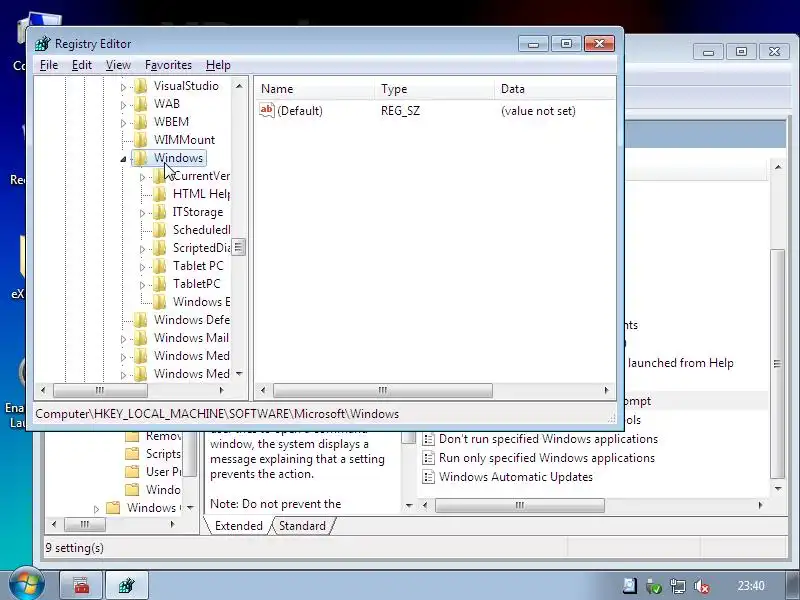Select the WIMMount folder icon
800x600 pixels.
pyautogui.click(x=141, y=140)
